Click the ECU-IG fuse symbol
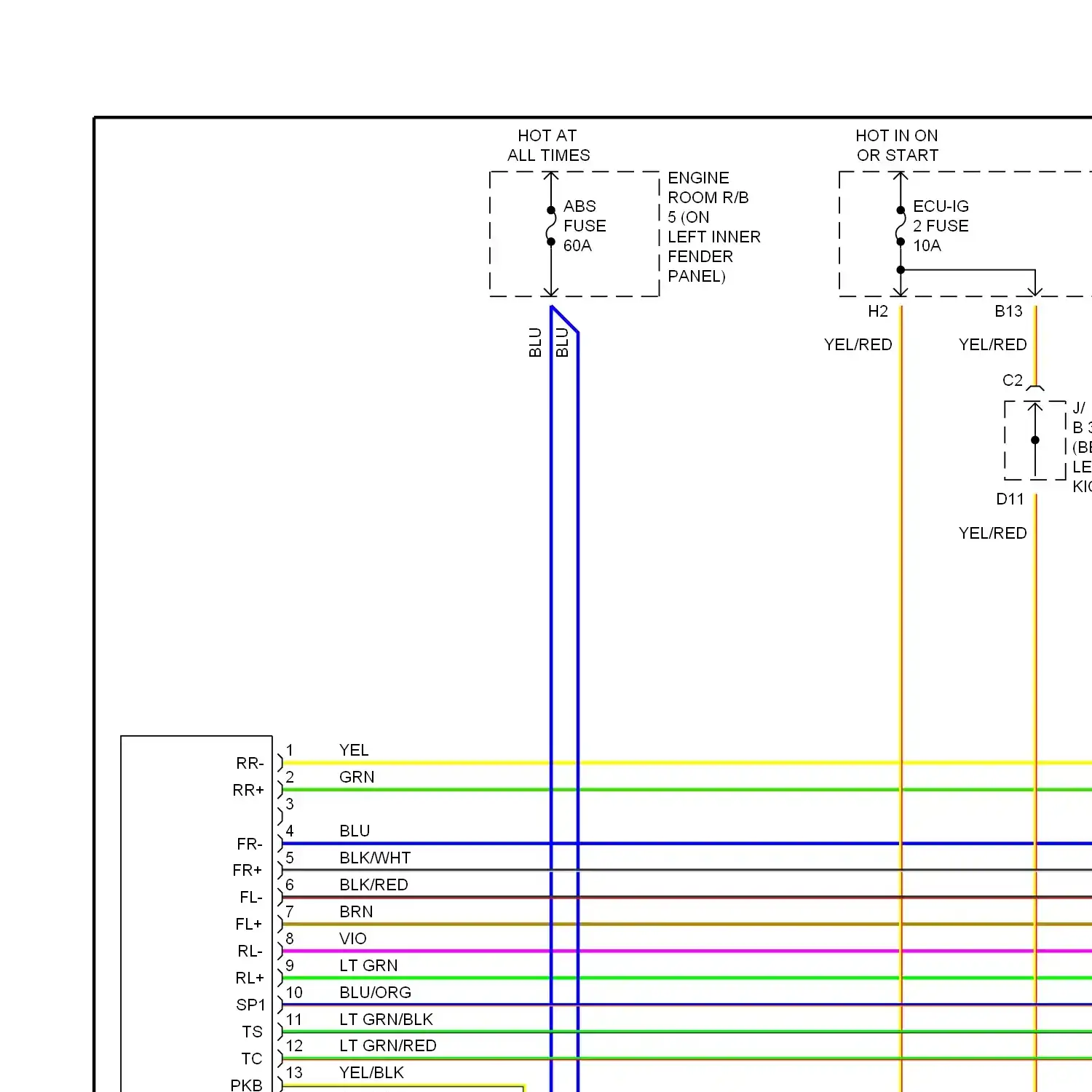The width and height of the screenshot is (1092, 1092). (901, 226)
